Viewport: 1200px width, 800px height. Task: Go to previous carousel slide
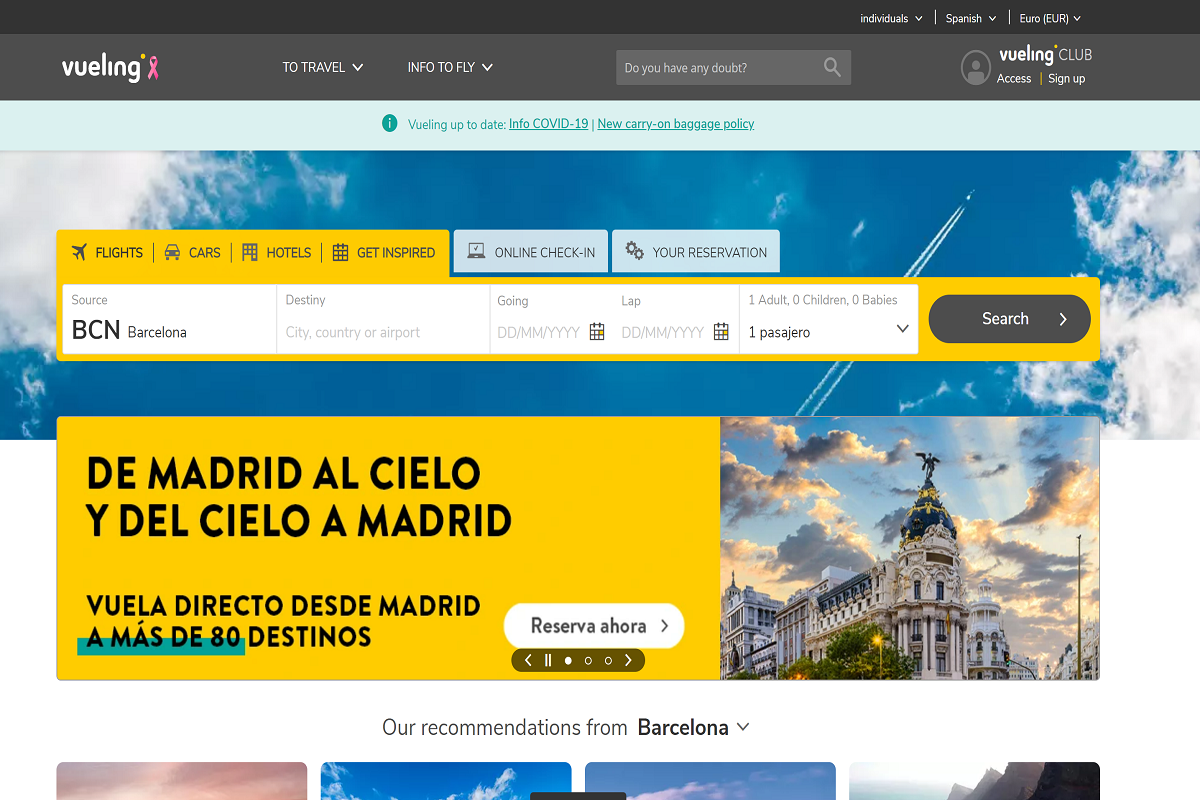coord(528,660)
